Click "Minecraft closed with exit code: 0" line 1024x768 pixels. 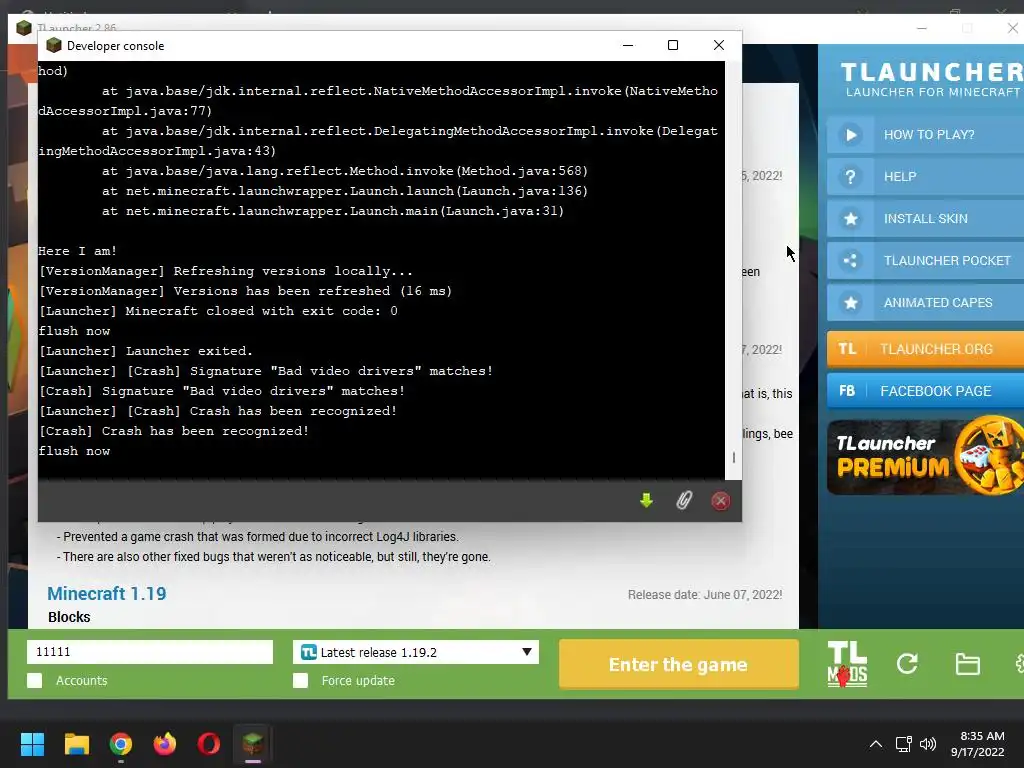[217, 311]
